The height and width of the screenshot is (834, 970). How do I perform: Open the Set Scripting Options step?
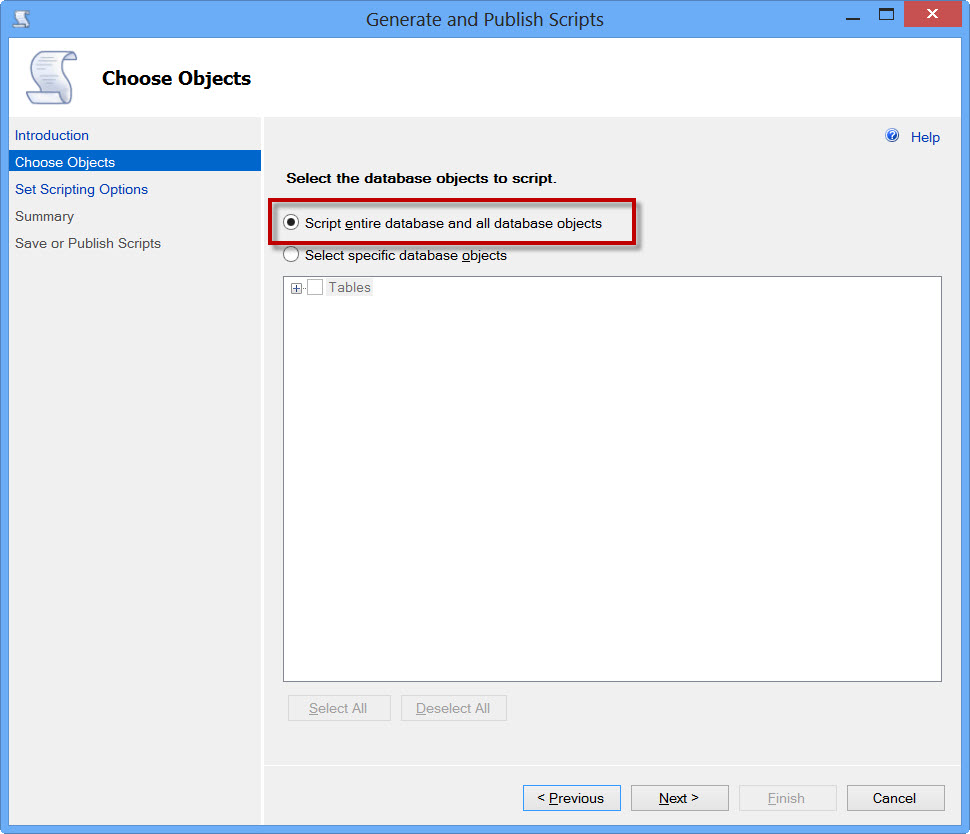coord(81,189)
